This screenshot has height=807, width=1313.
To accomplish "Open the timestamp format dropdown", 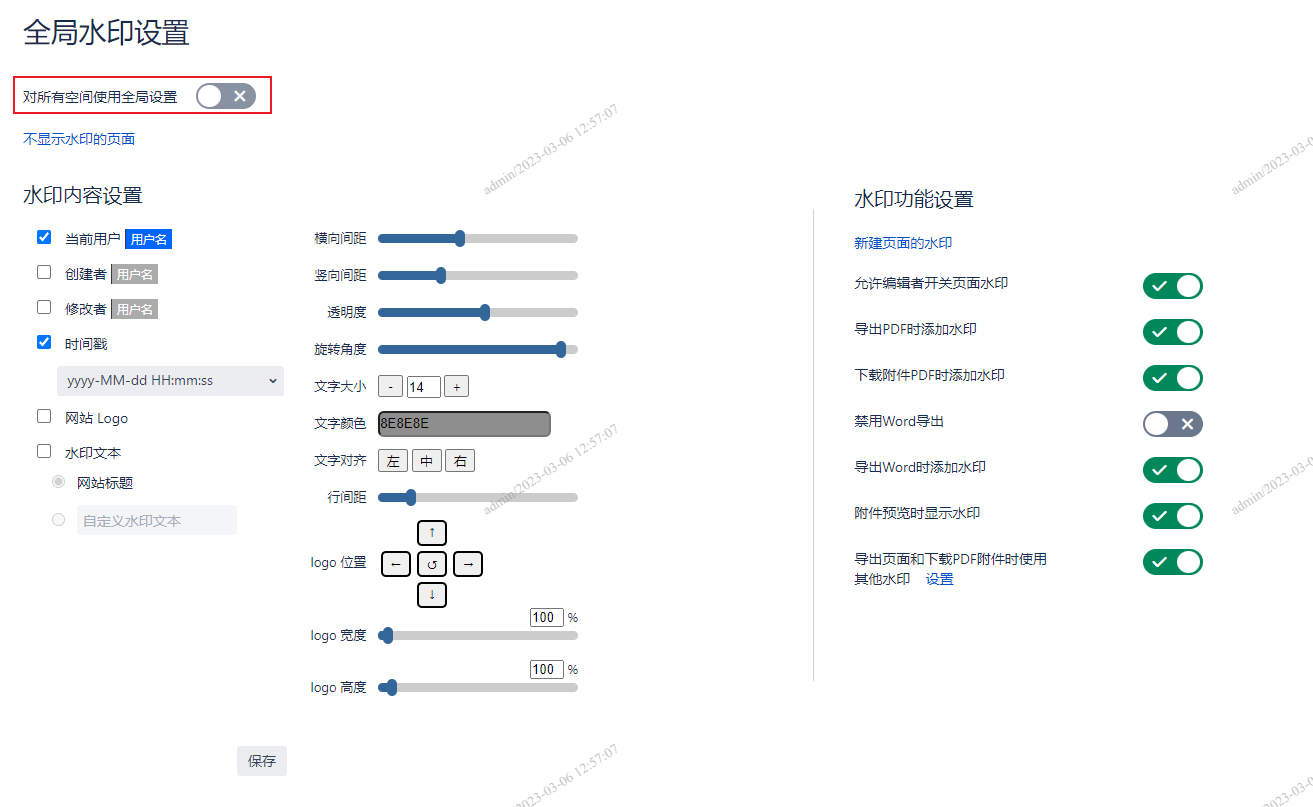I will tap(170, 381).
